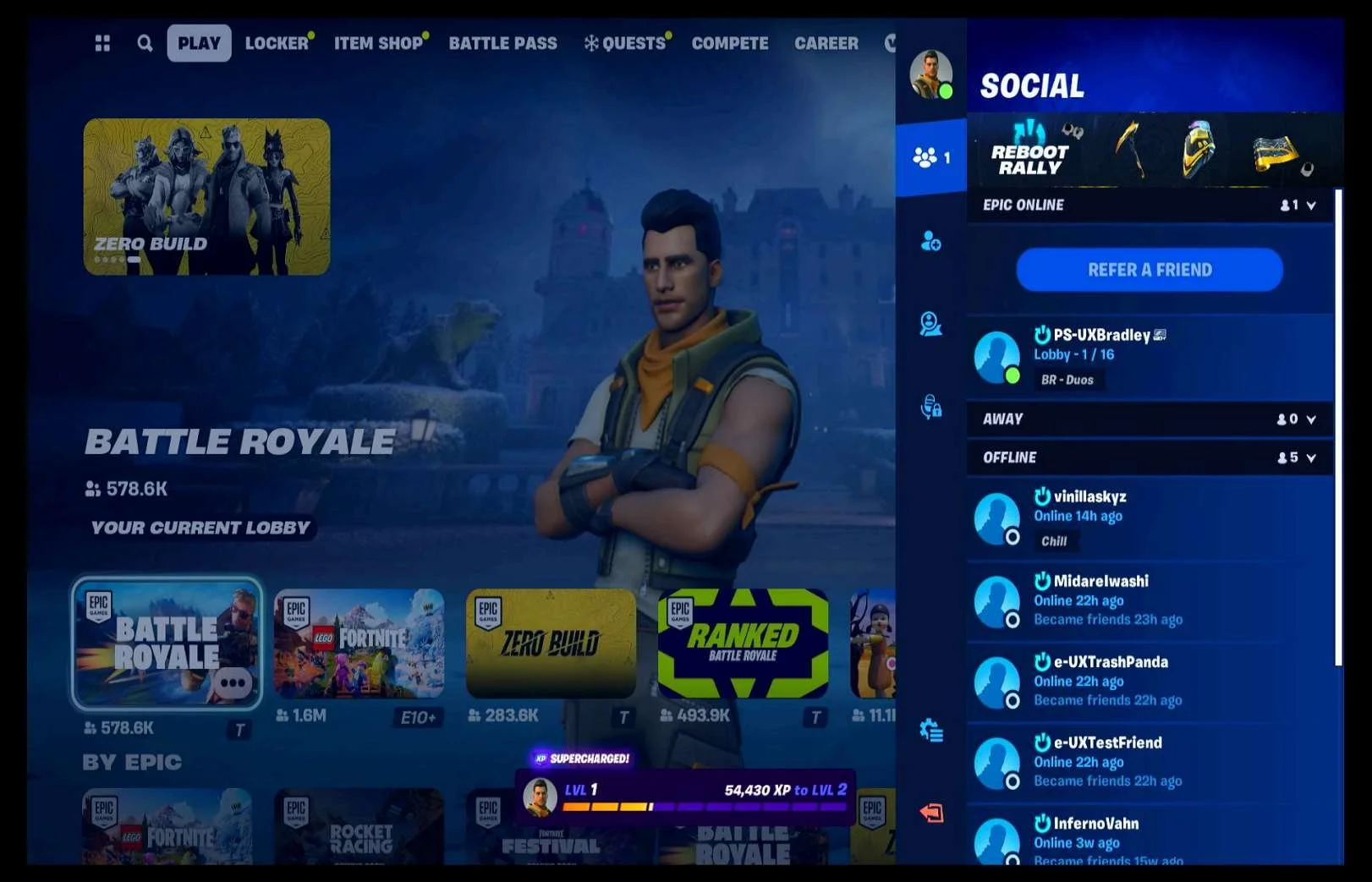Click the E10+ rating badge
The width and height of the screenshot is (1372, 882).
pyautogui.click(x=418, y=718)
